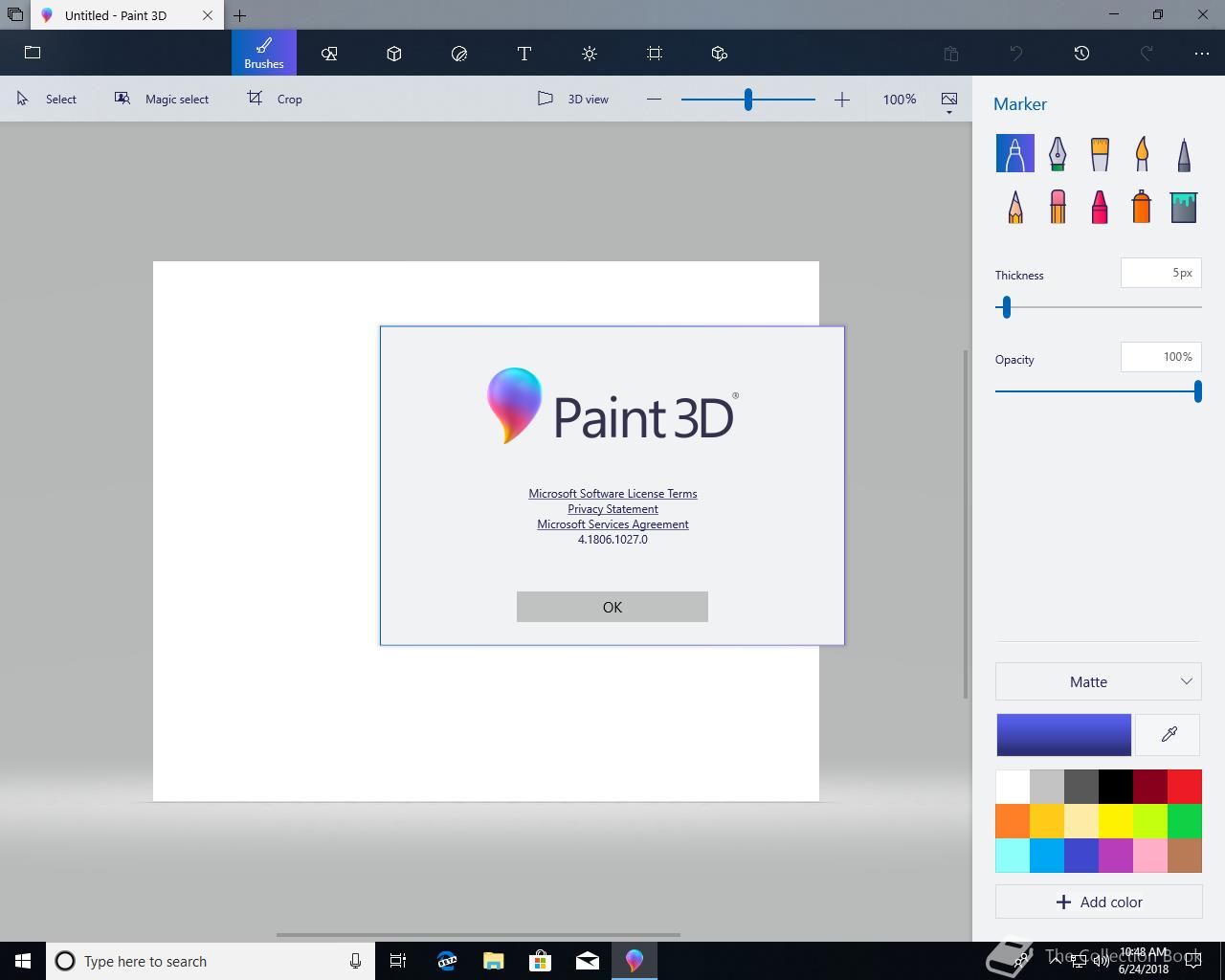Open the History clock icon
1225x980 pixels.
tap(1081, 54)
